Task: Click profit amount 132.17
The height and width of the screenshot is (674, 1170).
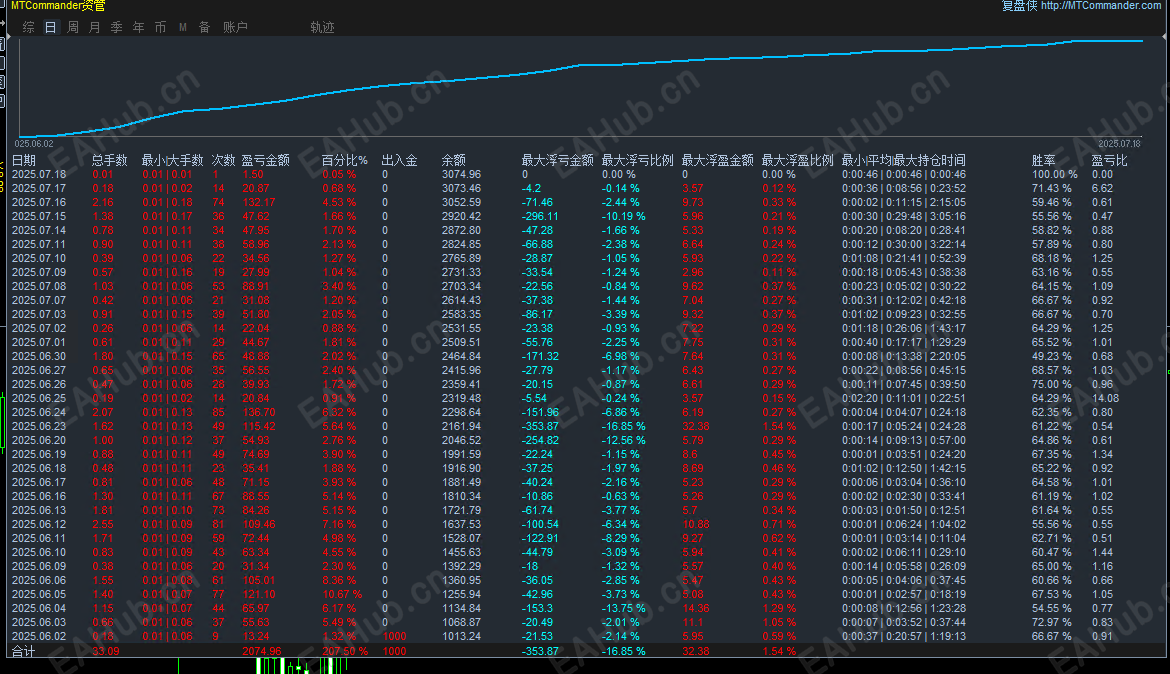Action: (x=259, y=202)
